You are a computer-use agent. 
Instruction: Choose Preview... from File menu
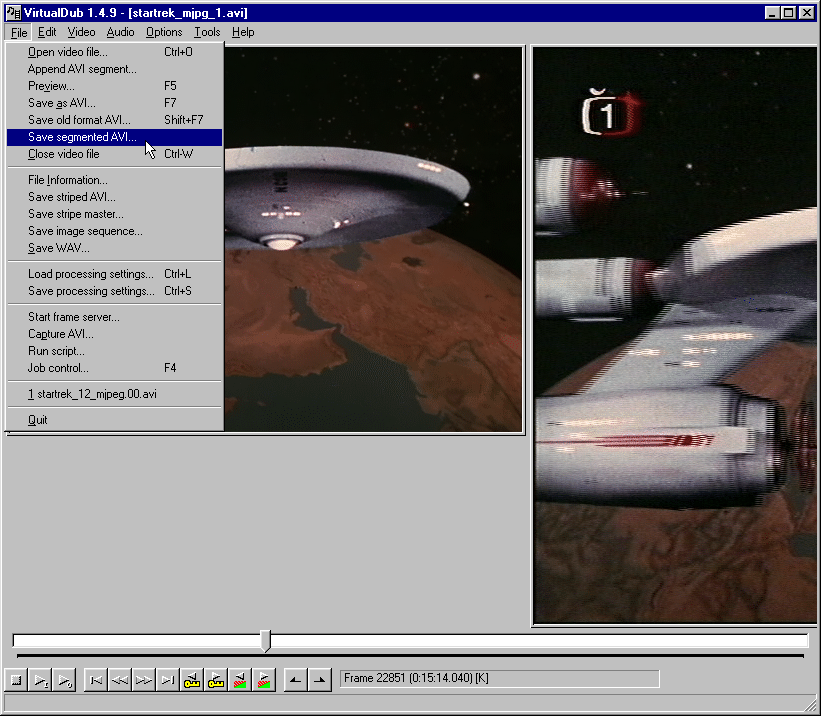(115, 86)
